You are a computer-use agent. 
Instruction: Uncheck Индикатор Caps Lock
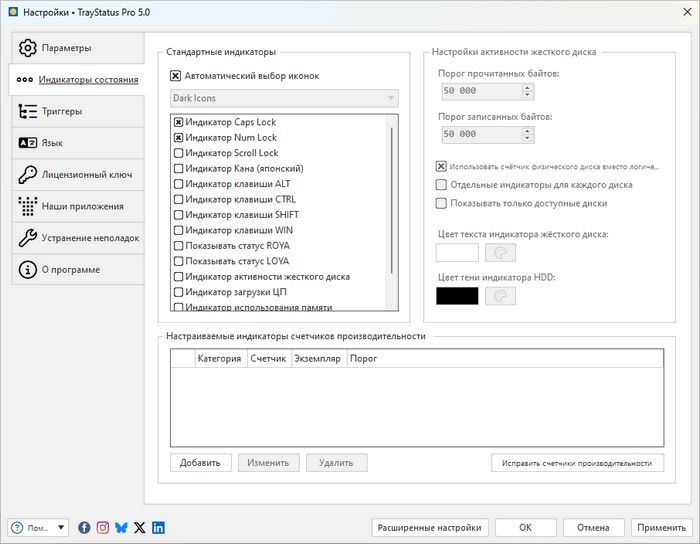coord(179,122)
